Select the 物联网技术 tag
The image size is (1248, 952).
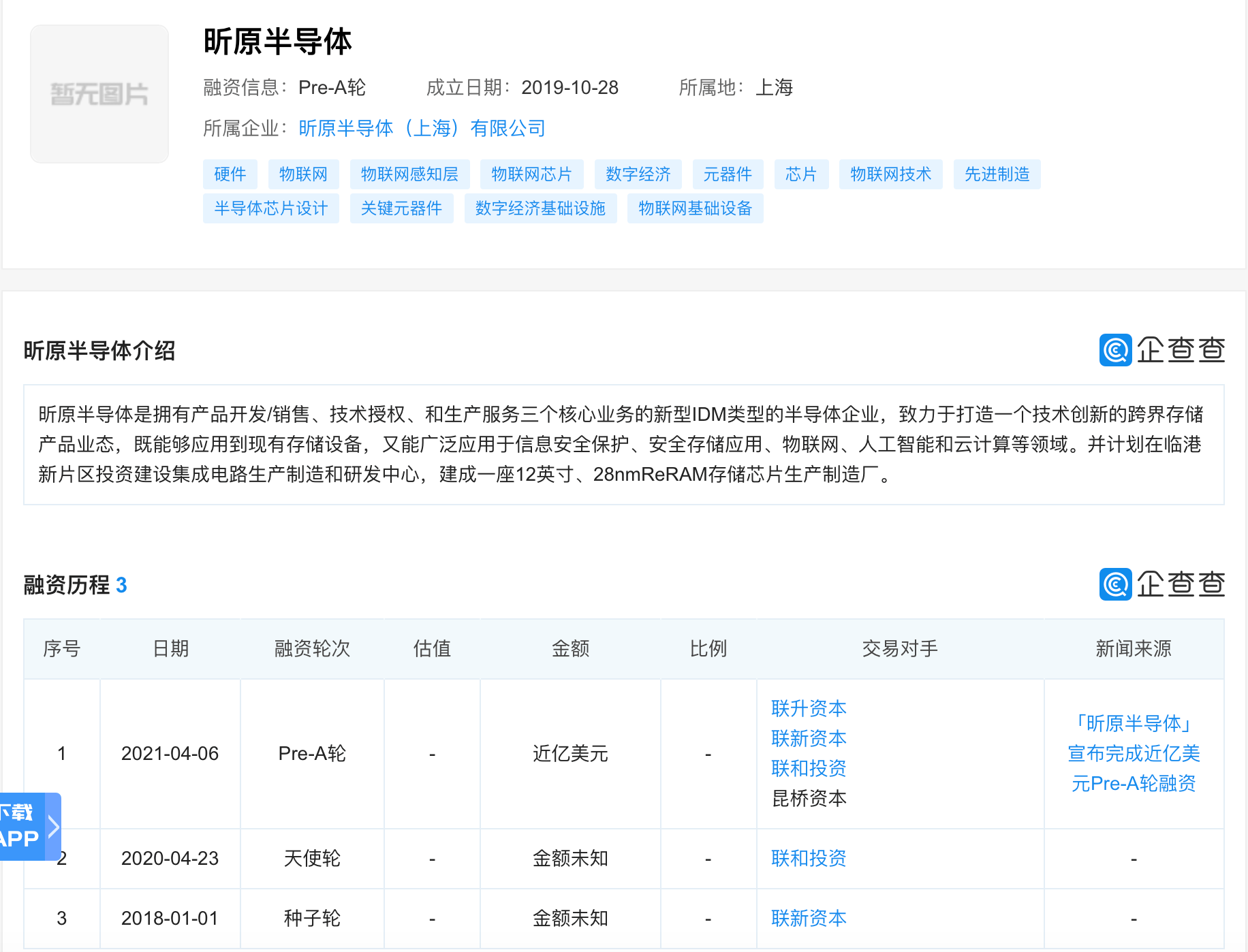pos(891,174)
